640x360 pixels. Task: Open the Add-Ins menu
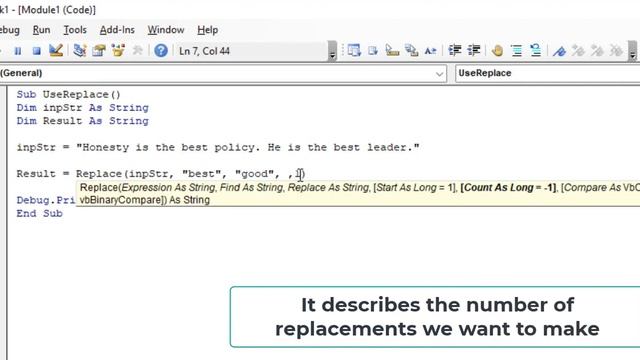tap(117, 30)
